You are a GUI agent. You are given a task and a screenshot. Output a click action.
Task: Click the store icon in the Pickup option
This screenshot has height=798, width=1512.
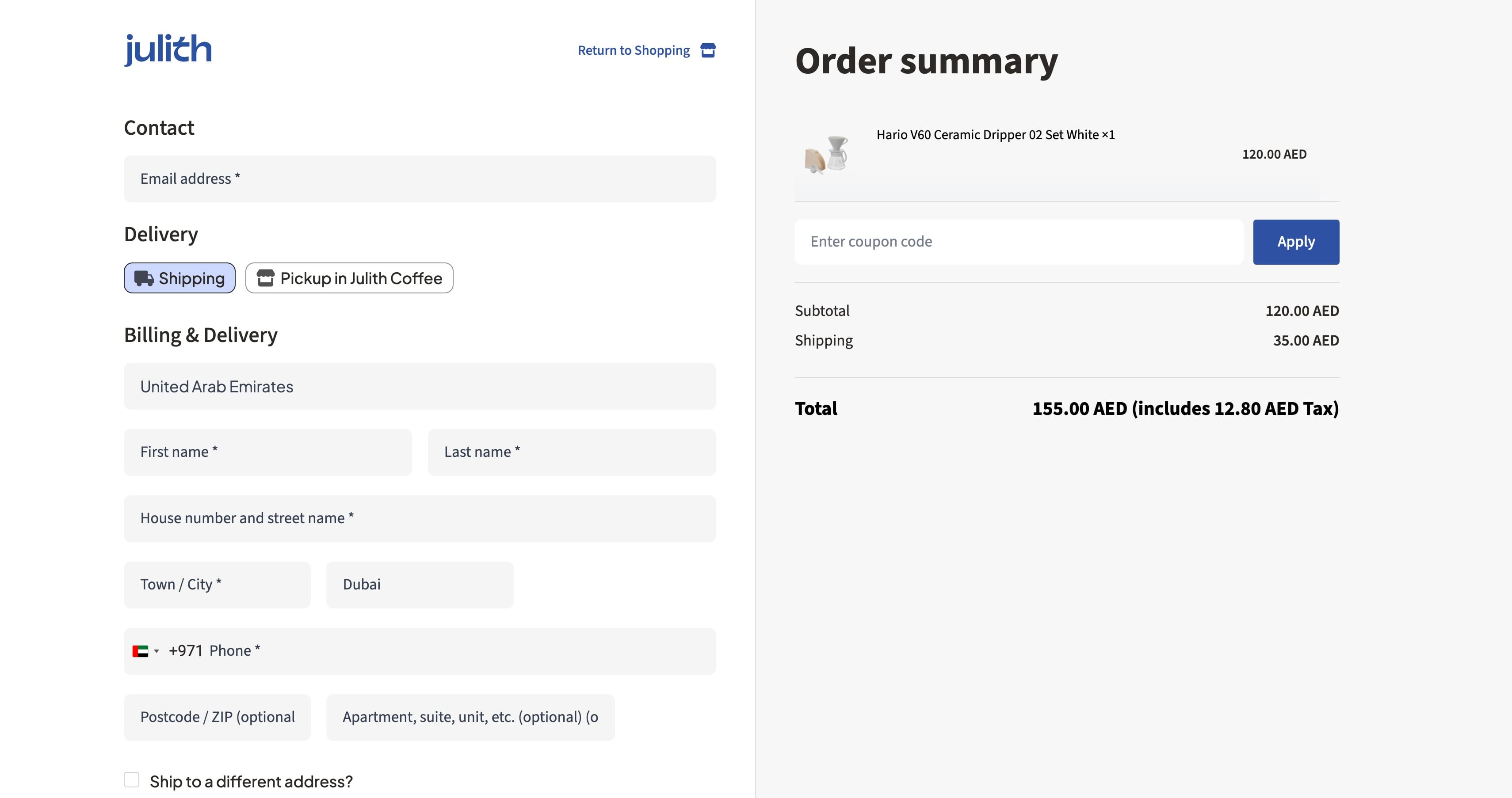[265, 278]
